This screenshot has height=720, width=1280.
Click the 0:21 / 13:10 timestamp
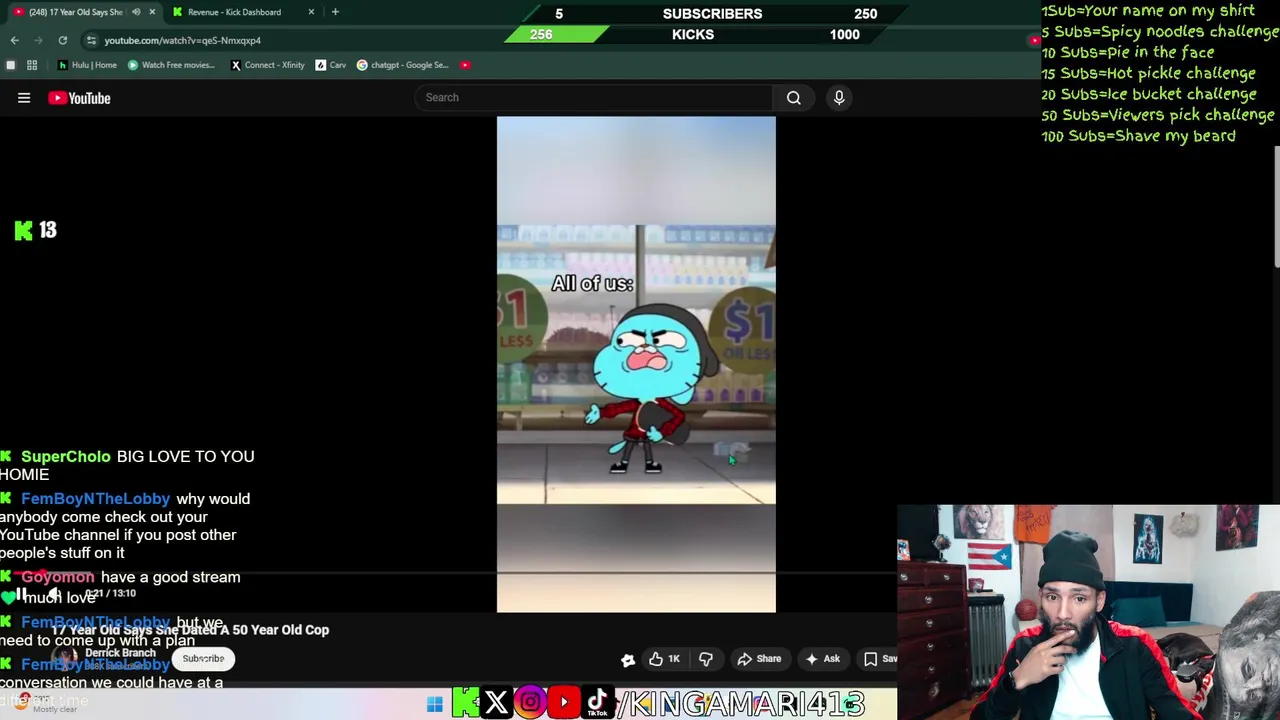coord(110,594)
